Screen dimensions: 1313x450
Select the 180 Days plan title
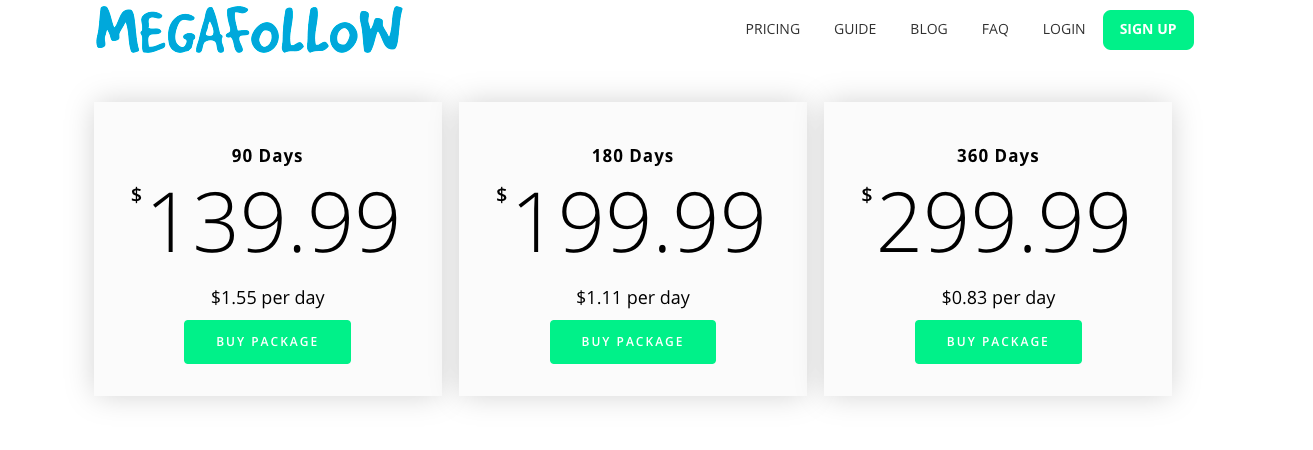(x=632, y=156)
